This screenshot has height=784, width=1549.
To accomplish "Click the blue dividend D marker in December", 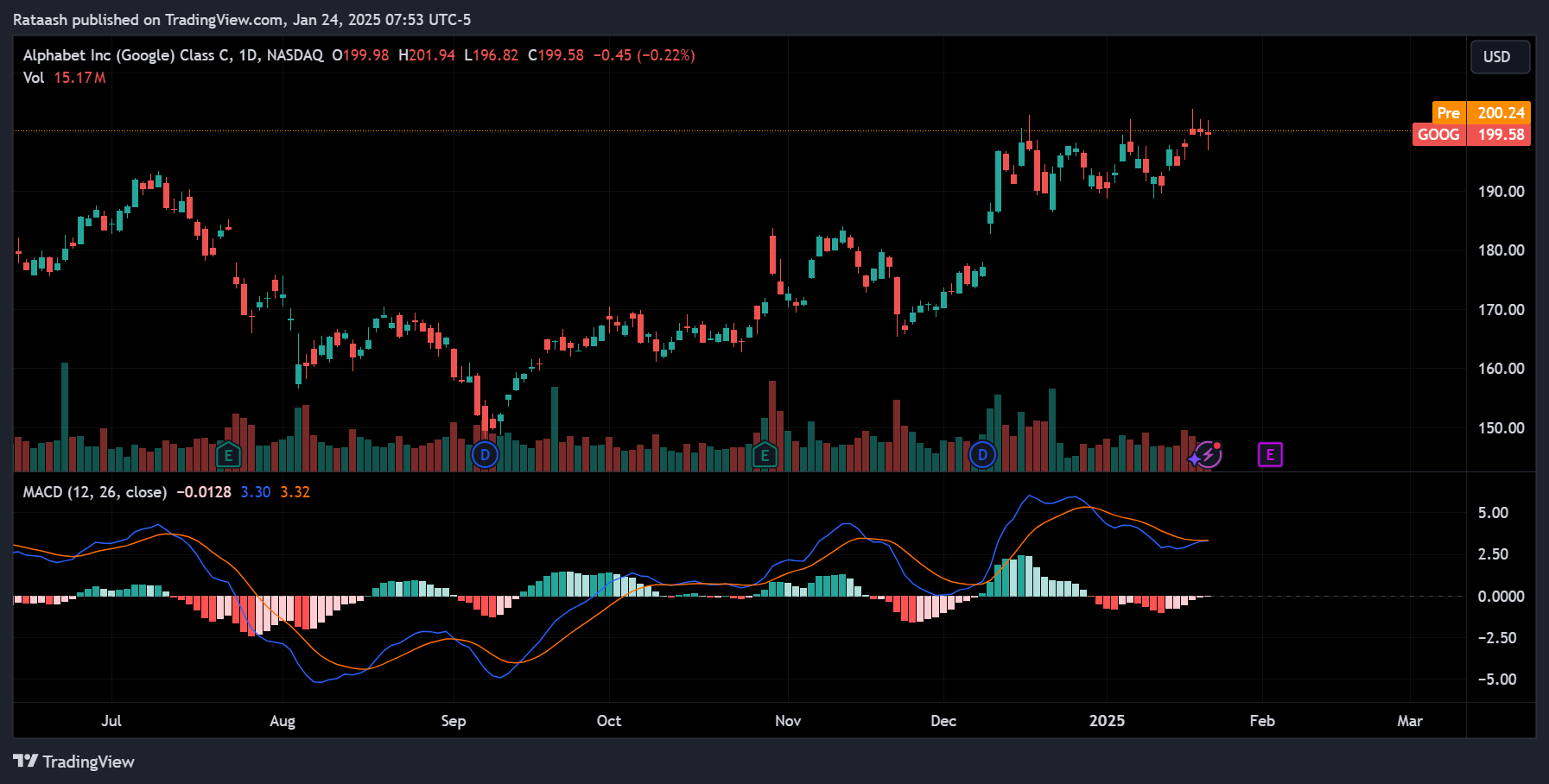I will pyautogui.click(x=982, y=455).
